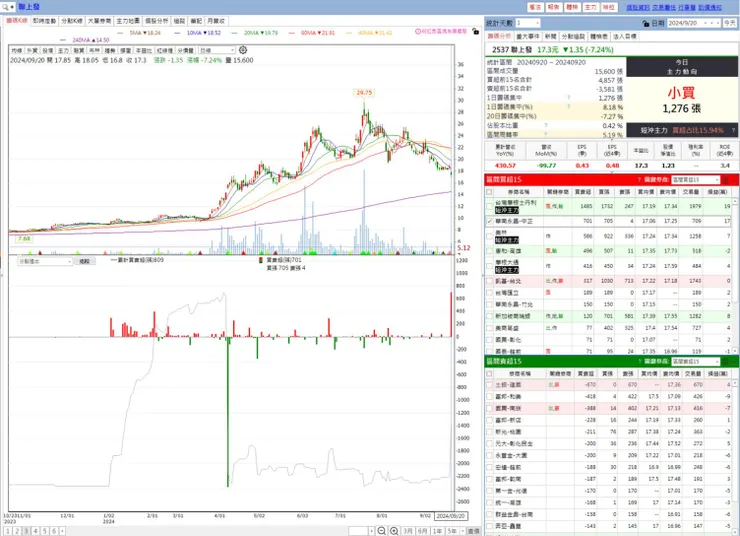Select the 3月 range button
The height and width of the screenshot is (536, 740).
408,531
